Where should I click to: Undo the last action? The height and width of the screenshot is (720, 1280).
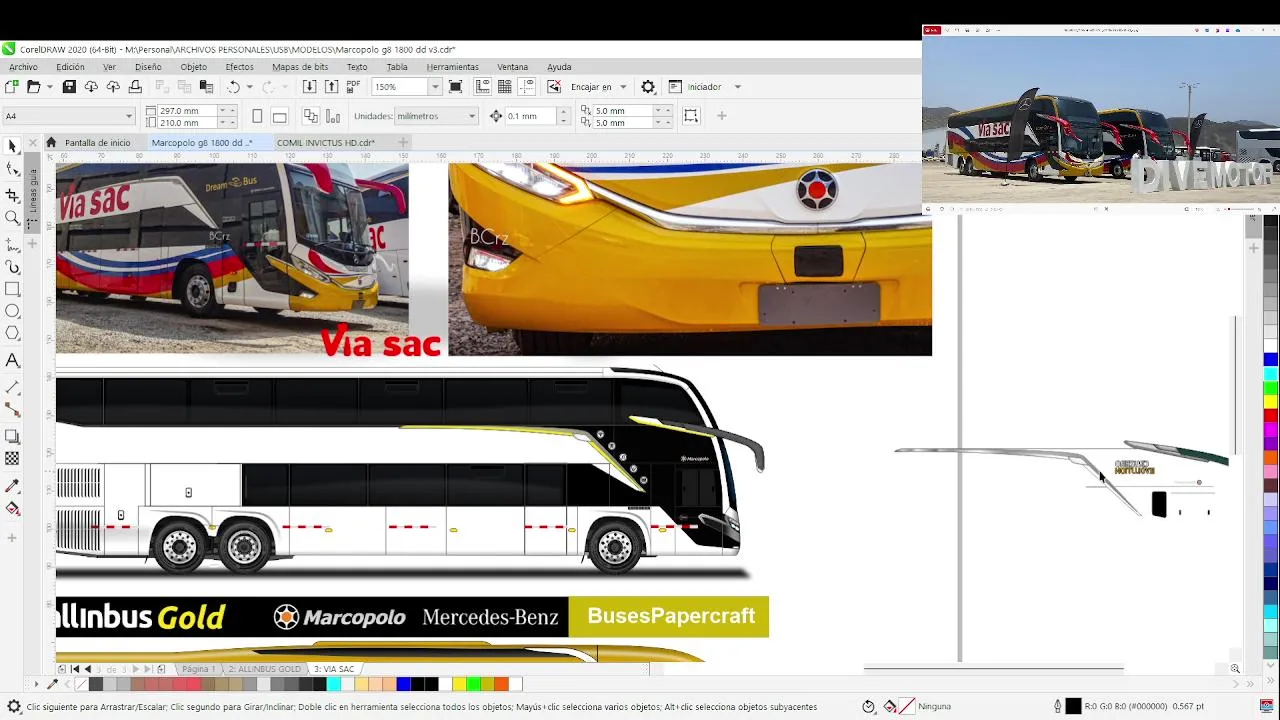tap(233, 87)
